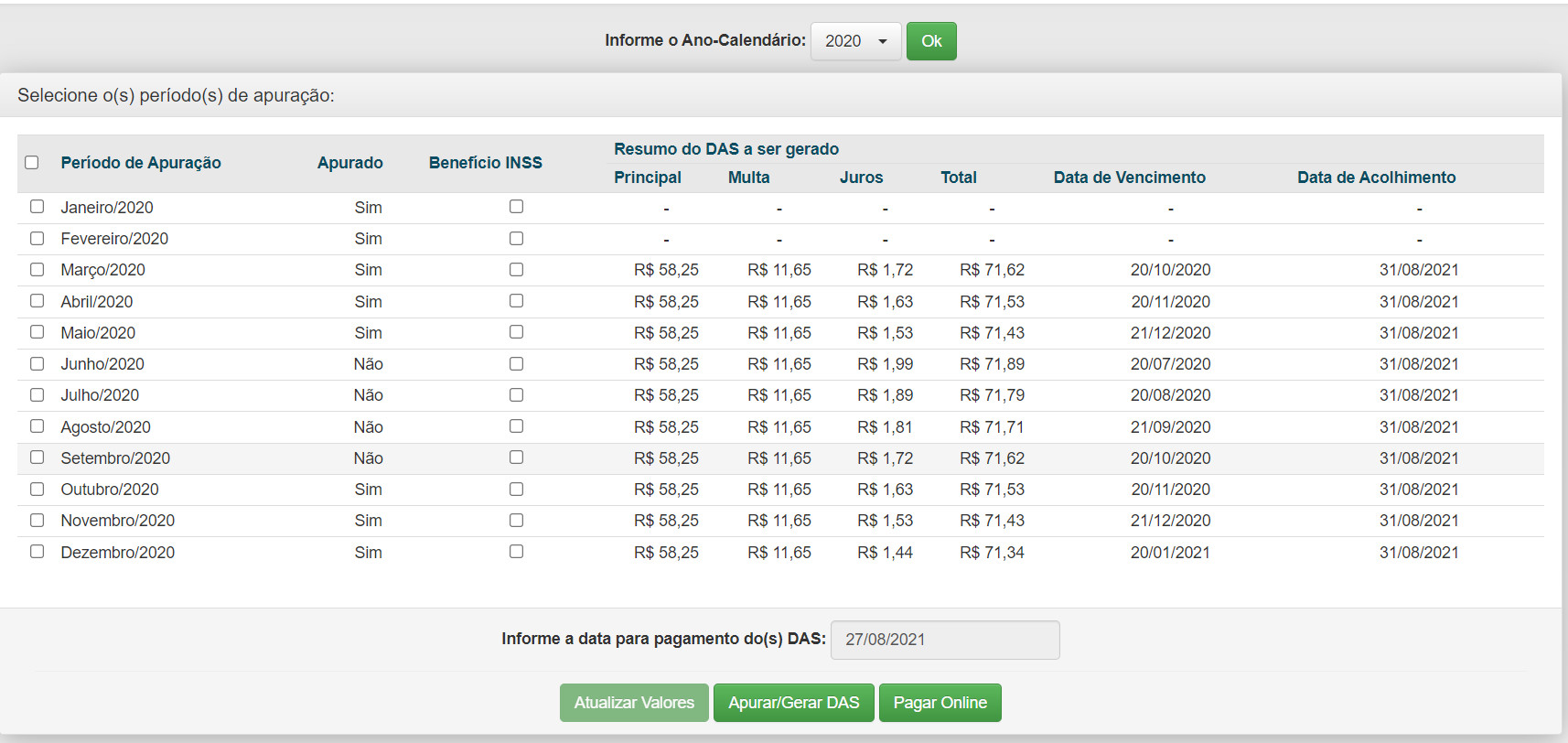Image resolution: width=1568 pixels, height=743 pixels.
Task: Mark Benefício INSS for Novembro/2020
Action: 517,521
